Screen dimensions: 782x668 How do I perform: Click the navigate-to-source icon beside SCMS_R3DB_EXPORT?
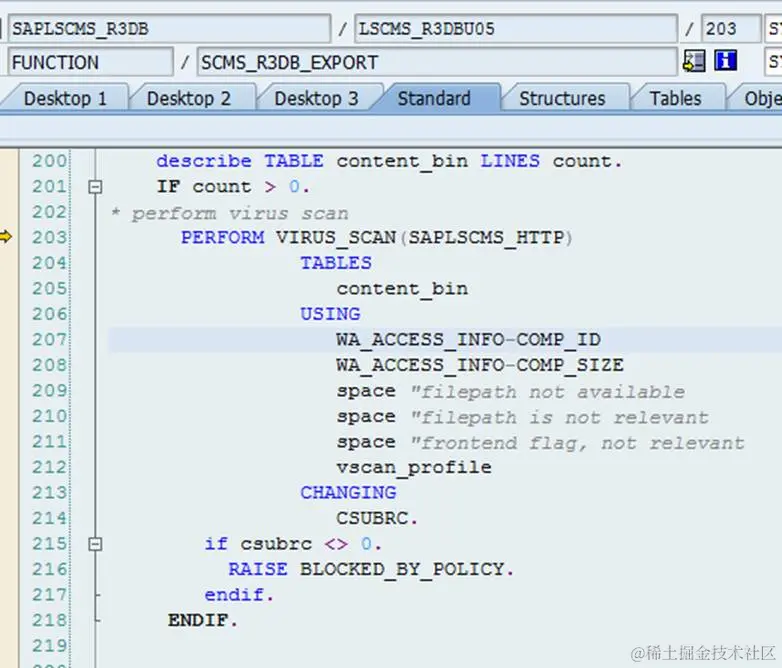click(694, 61)
